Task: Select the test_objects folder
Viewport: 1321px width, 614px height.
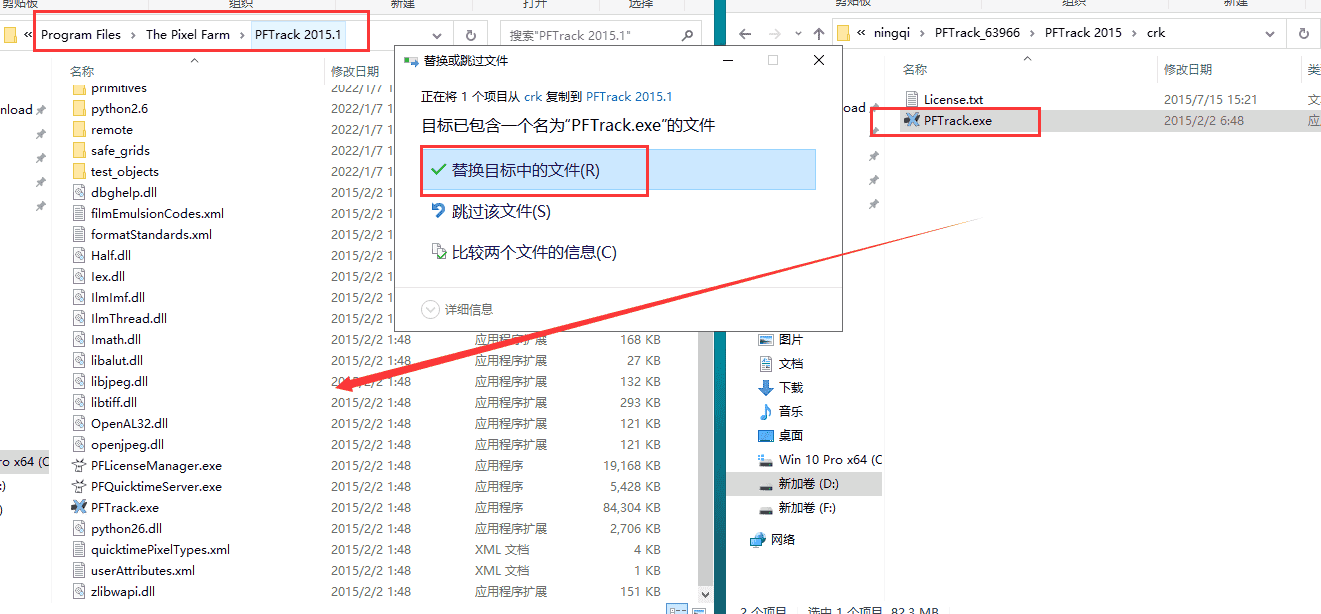Action: coord(125,171)
